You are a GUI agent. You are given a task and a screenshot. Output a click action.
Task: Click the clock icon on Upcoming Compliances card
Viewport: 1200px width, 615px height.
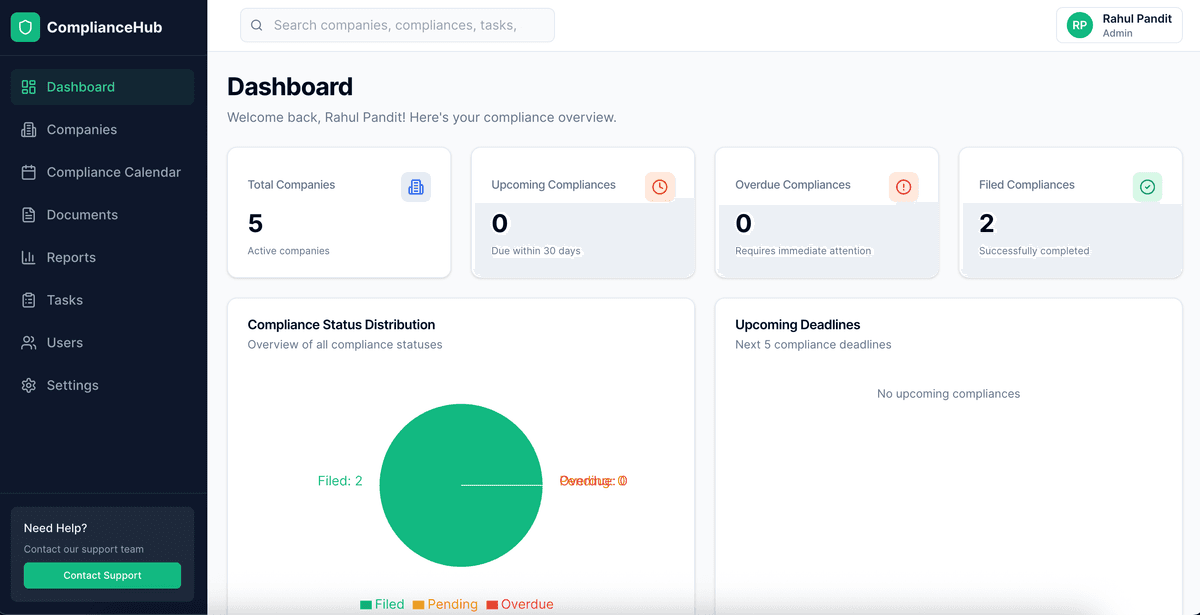(x=660, y=187)
